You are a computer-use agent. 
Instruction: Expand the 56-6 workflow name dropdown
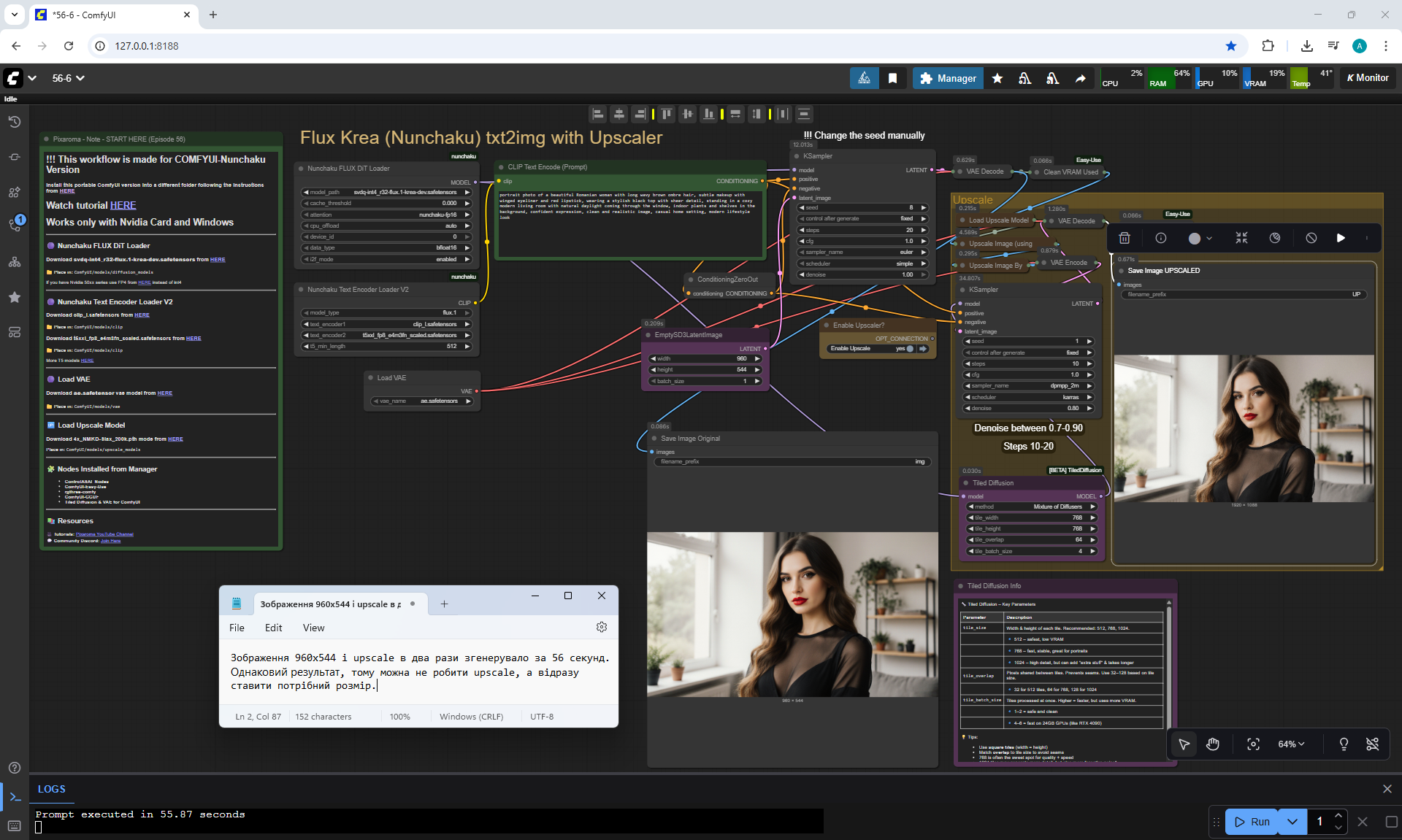coord(68,78)
